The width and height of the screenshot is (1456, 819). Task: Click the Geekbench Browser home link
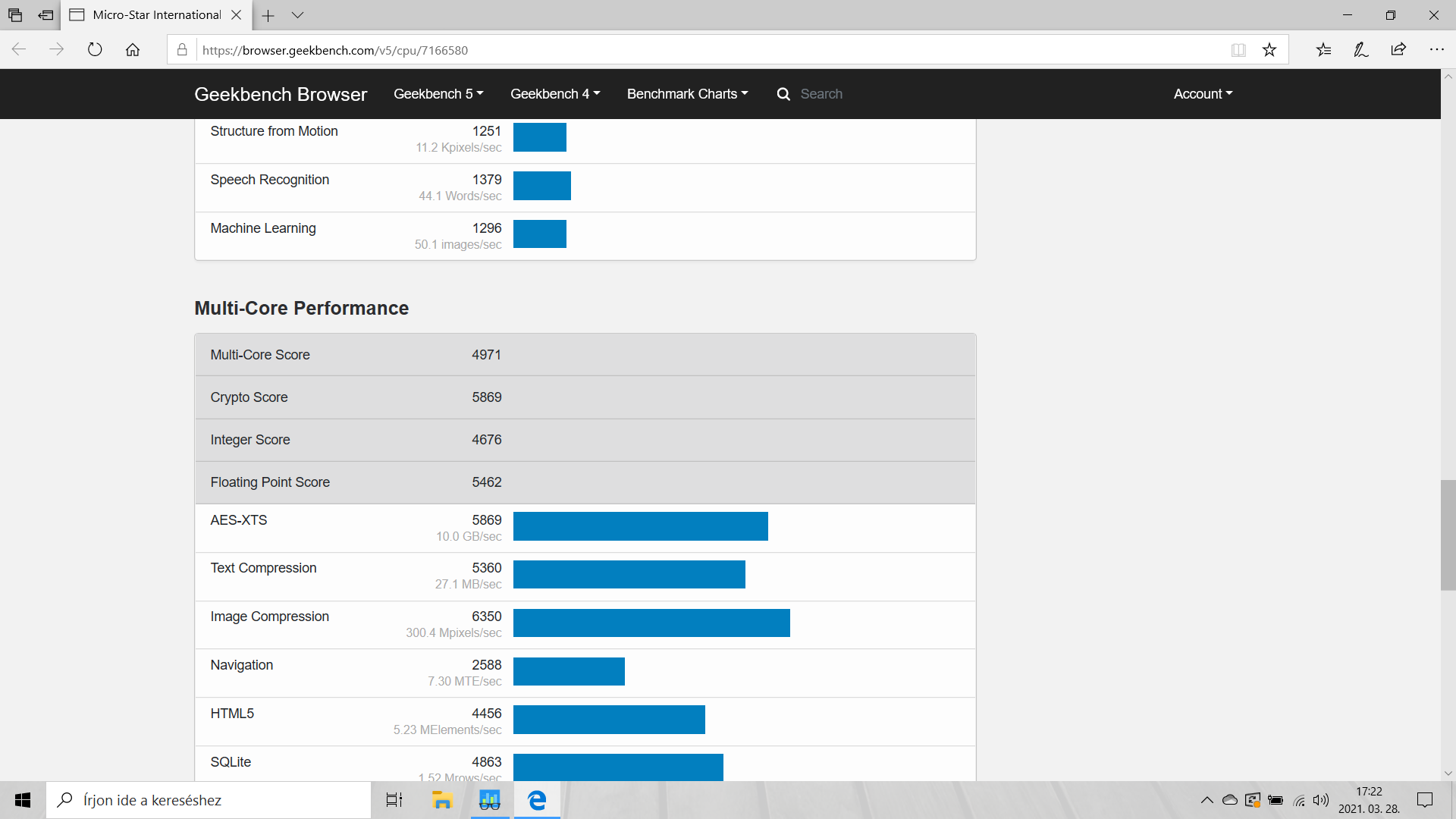click(x=281, y=94)
